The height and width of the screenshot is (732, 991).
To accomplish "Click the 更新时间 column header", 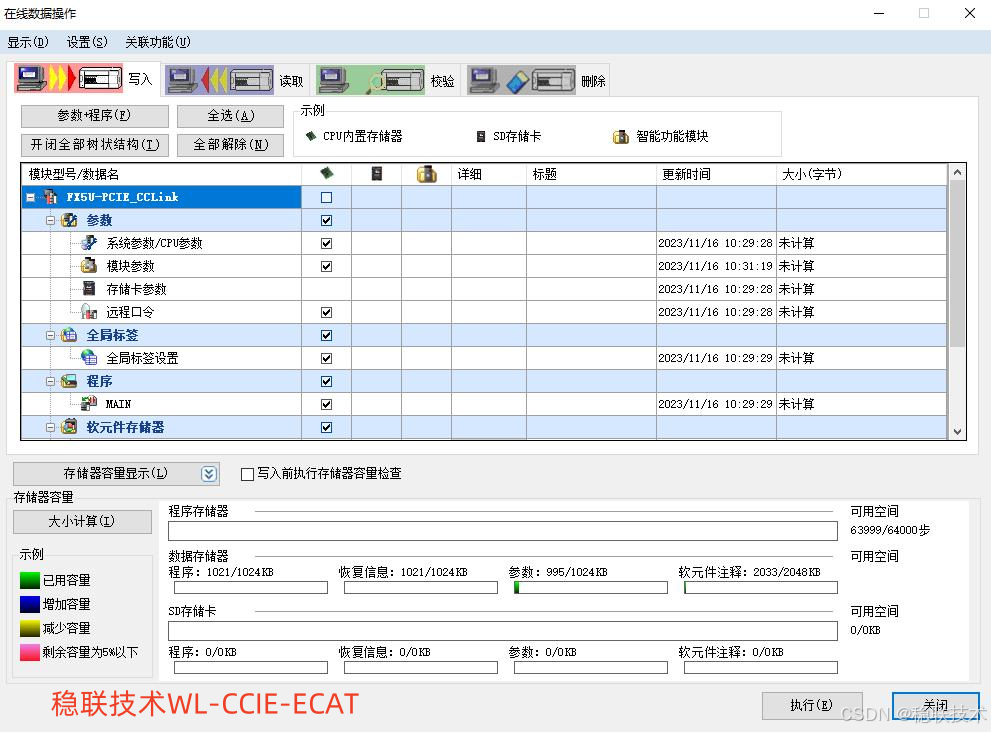I will pyautogui.click(x=716, y=174).
